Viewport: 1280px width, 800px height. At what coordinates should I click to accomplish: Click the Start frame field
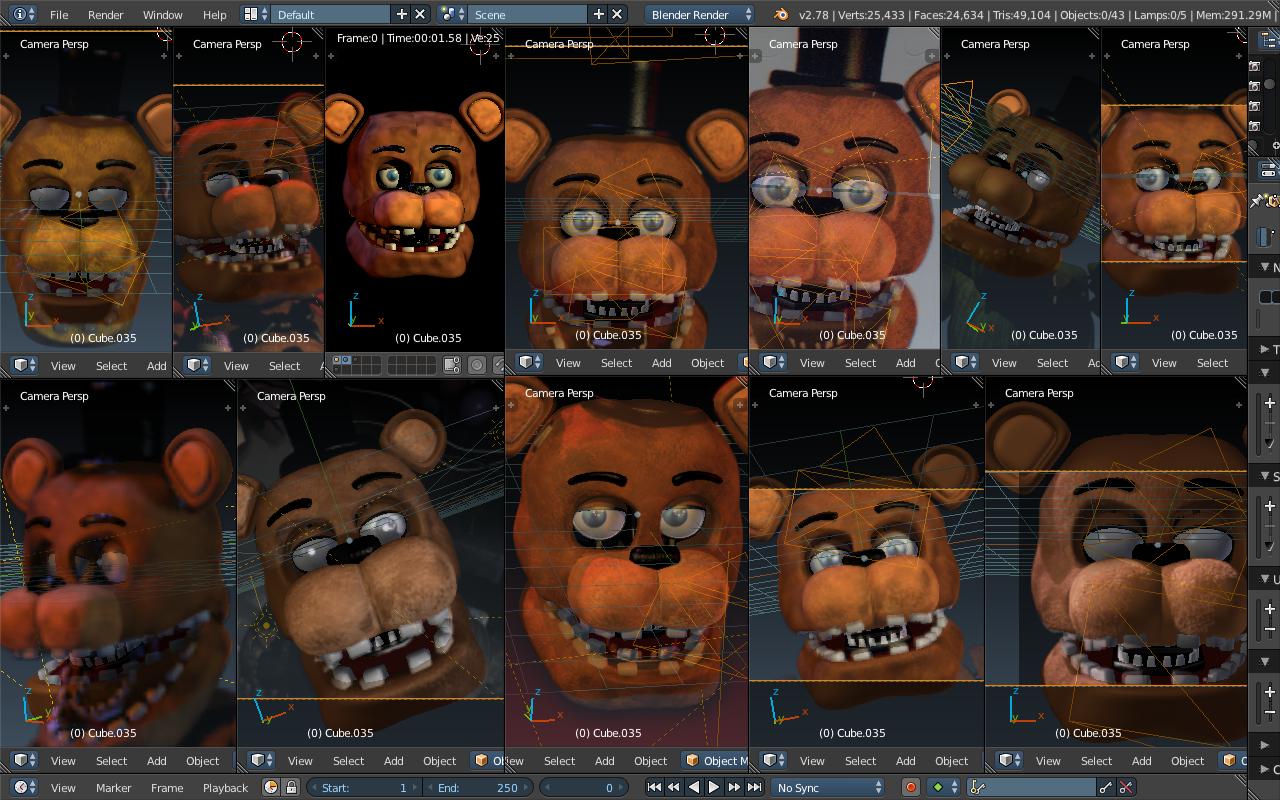click(365, 787)
